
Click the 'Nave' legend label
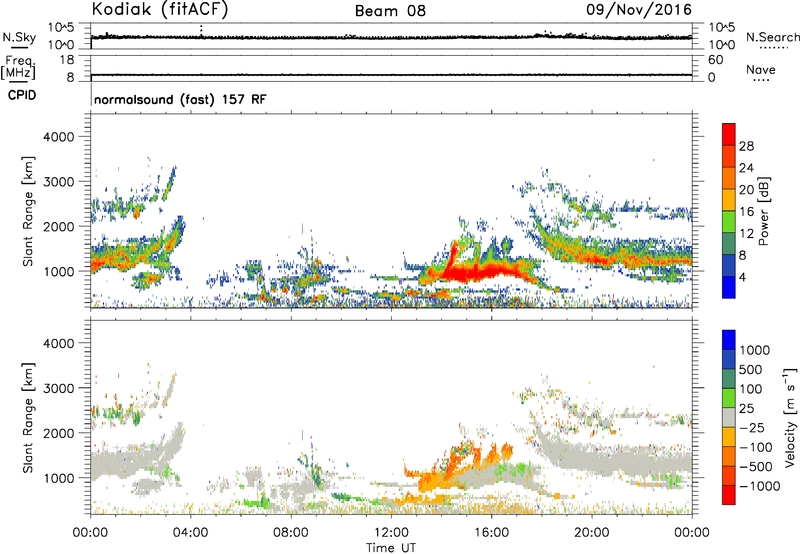pyautogui.click(x=760, y=70)
